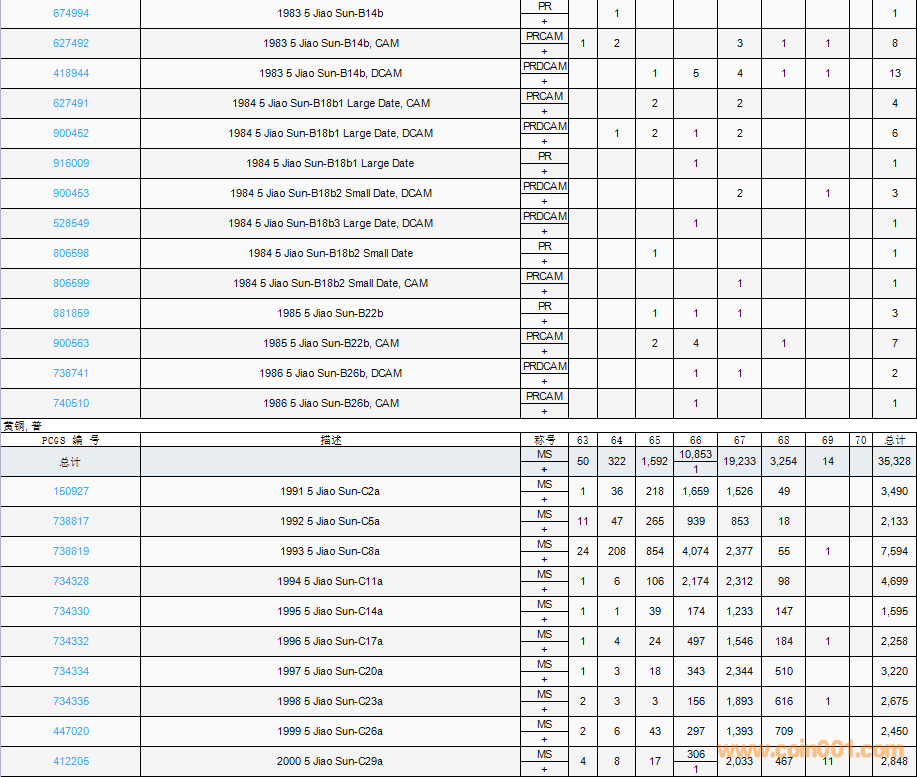The width and height of the screenshot is (917, 777).
Task: Open the 738741 coin link
Action: click(71, 373)
